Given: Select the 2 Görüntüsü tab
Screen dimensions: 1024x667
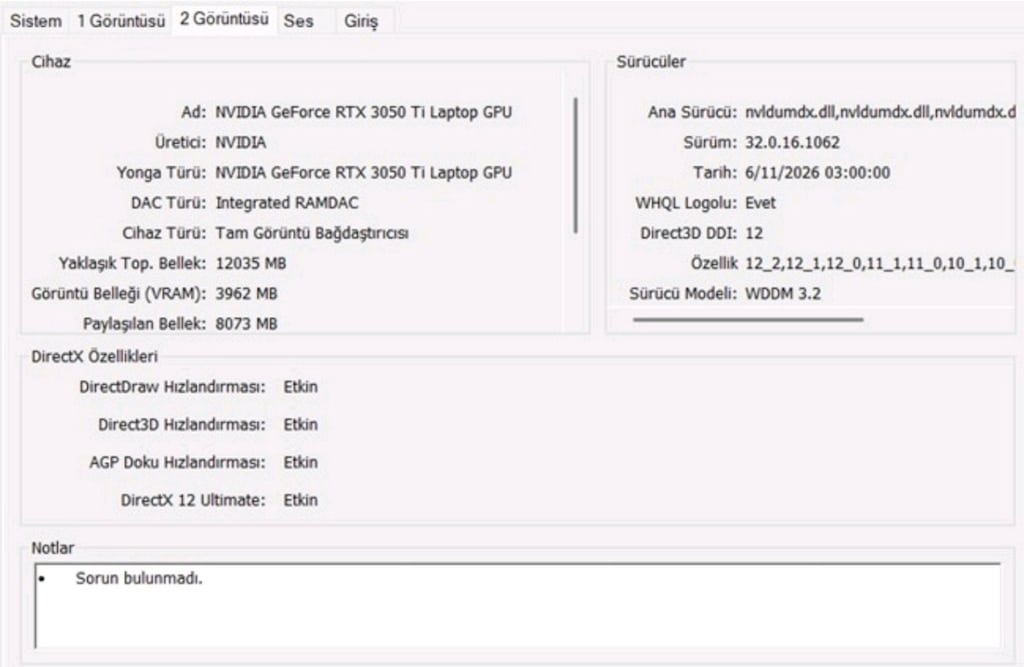Looking at the screenshot, I should [x=224, y=19].
